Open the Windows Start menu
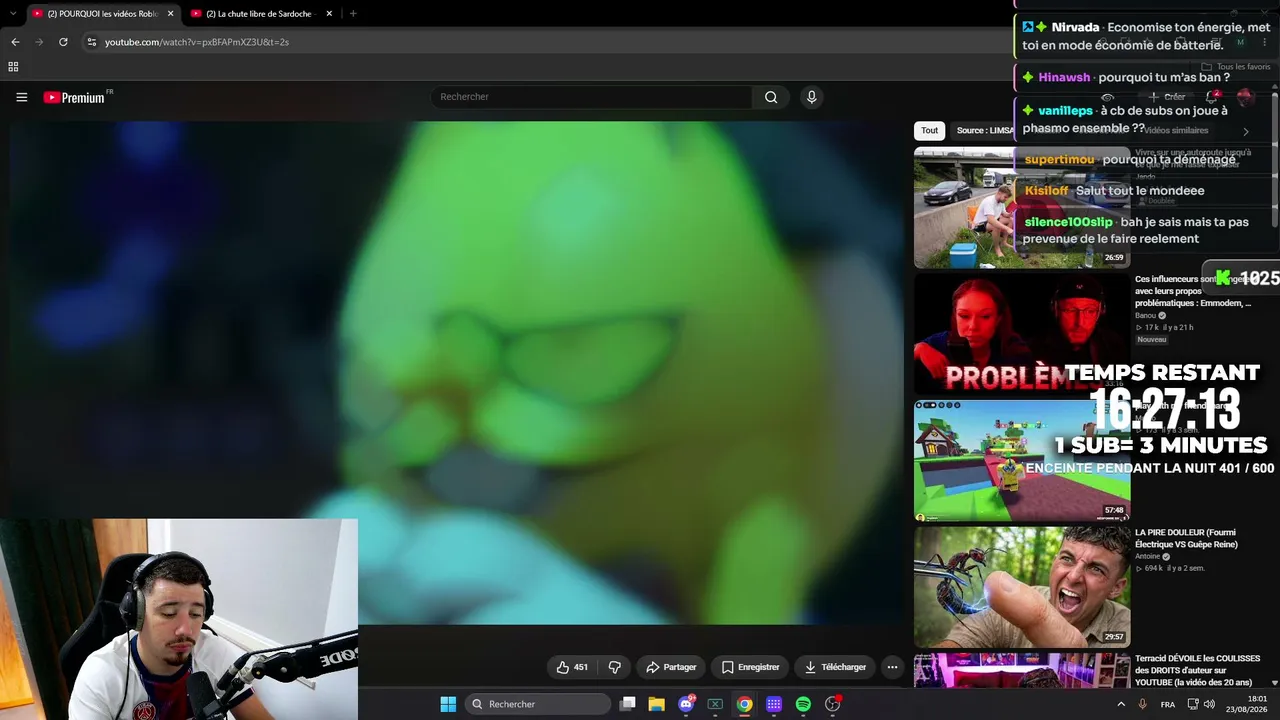 pos(448,704)
